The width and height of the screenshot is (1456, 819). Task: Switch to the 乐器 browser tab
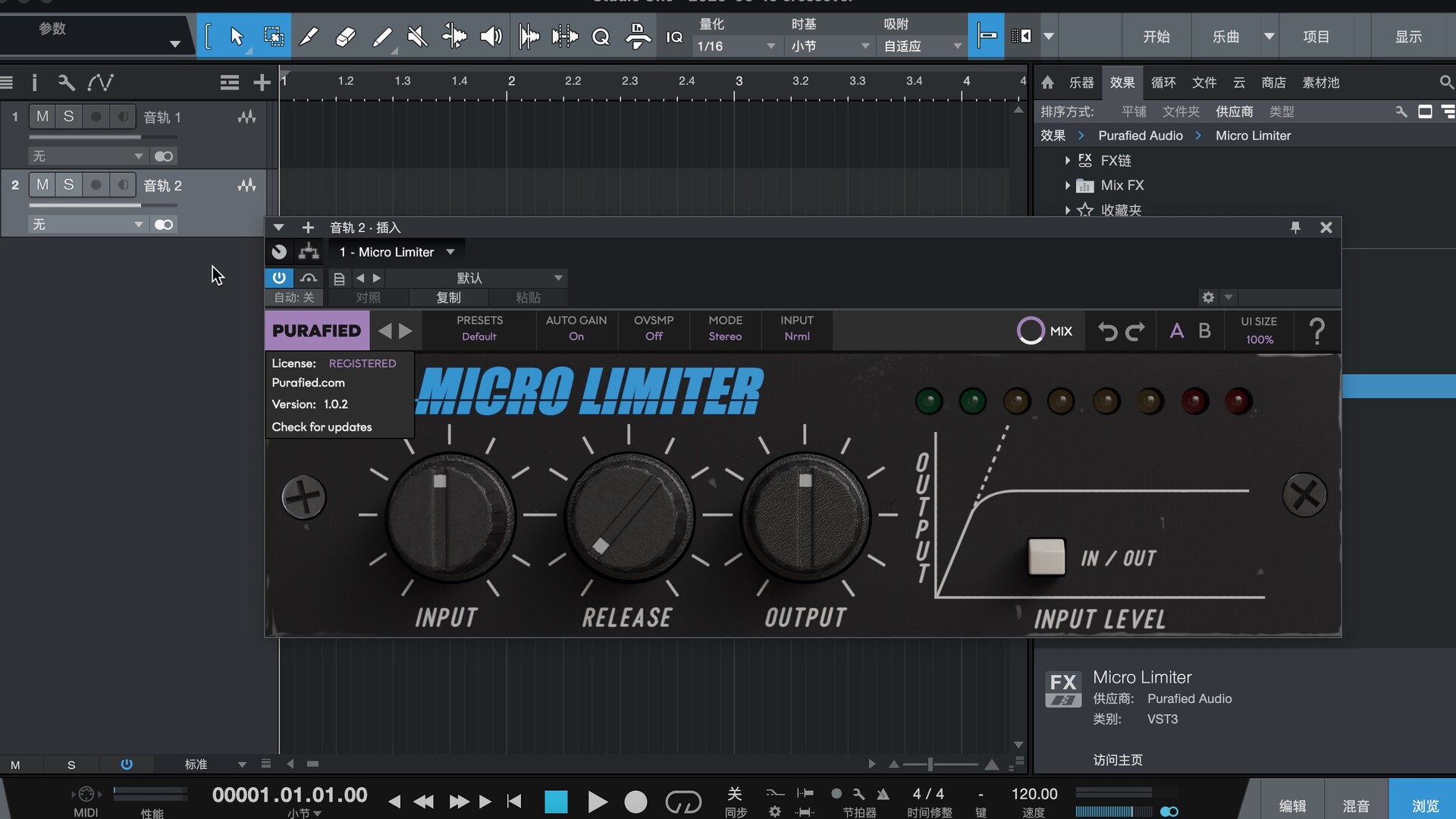[1081, 82]
